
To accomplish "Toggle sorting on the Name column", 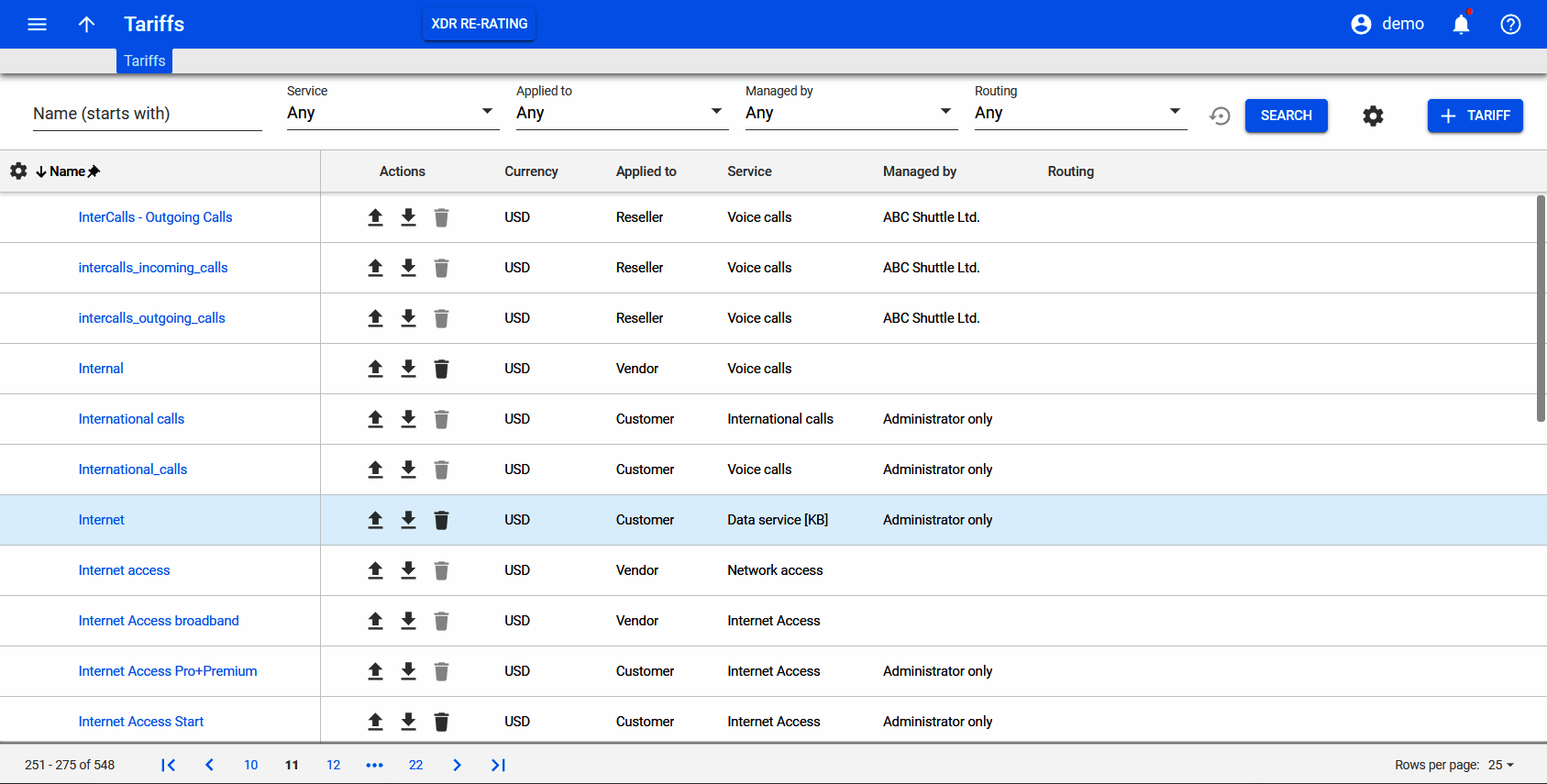I will click(x=67, y=171).
